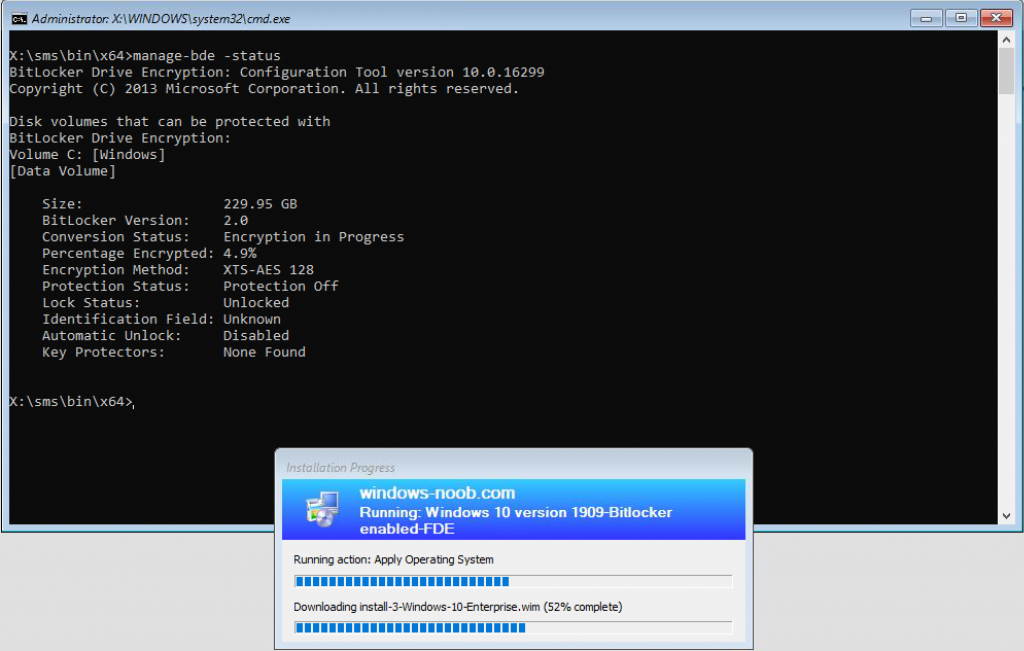Click the Percentage Encrypted 4.9% line

[148, 253]
